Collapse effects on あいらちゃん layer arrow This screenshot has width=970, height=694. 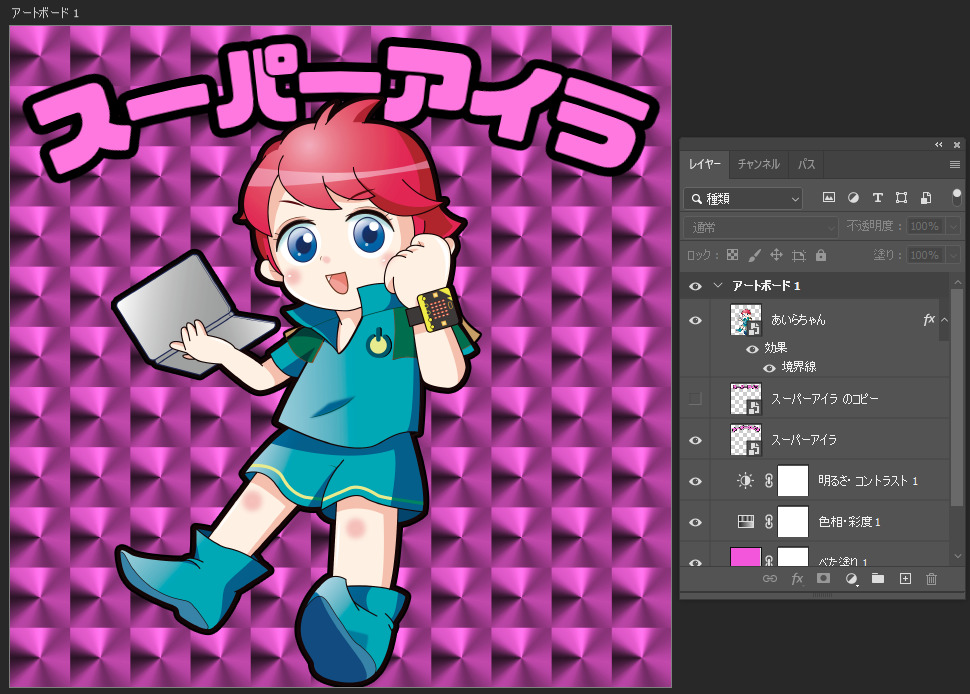(945, 320)
